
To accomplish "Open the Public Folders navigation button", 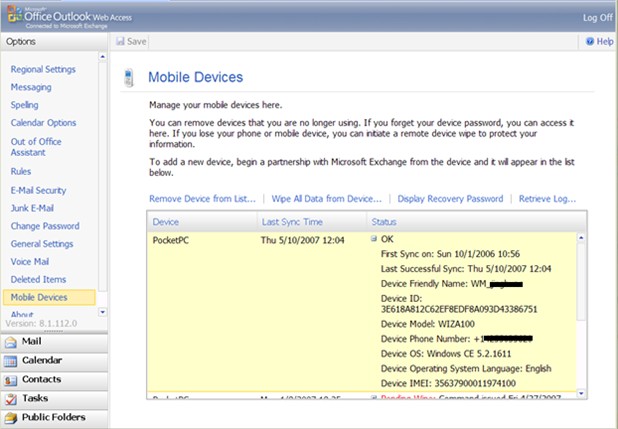I will pyautogui.click(x=54, y=418).
